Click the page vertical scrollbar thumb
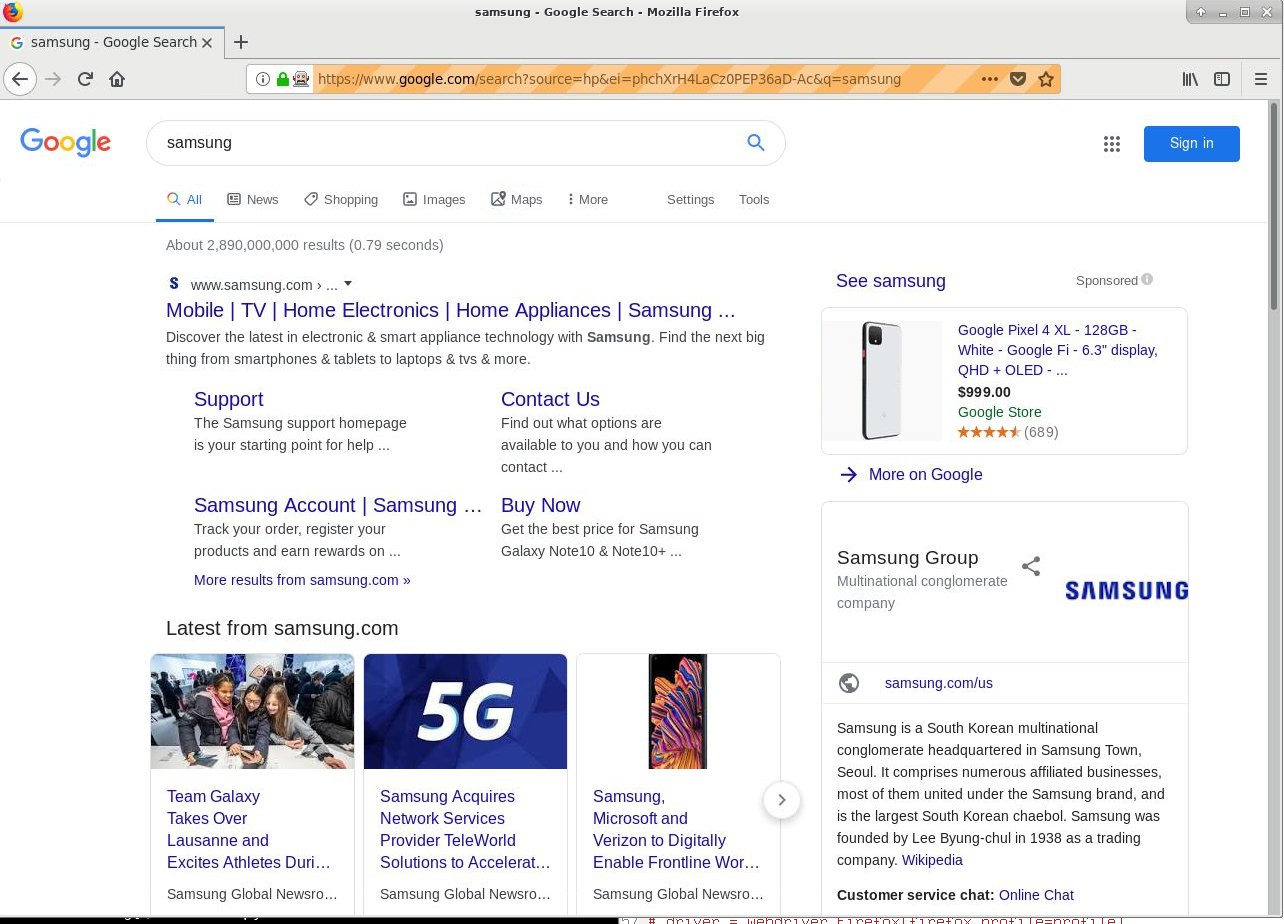Image resolution: width=1284 pixels, height=924 pixels. click(x=1275, y=205)
